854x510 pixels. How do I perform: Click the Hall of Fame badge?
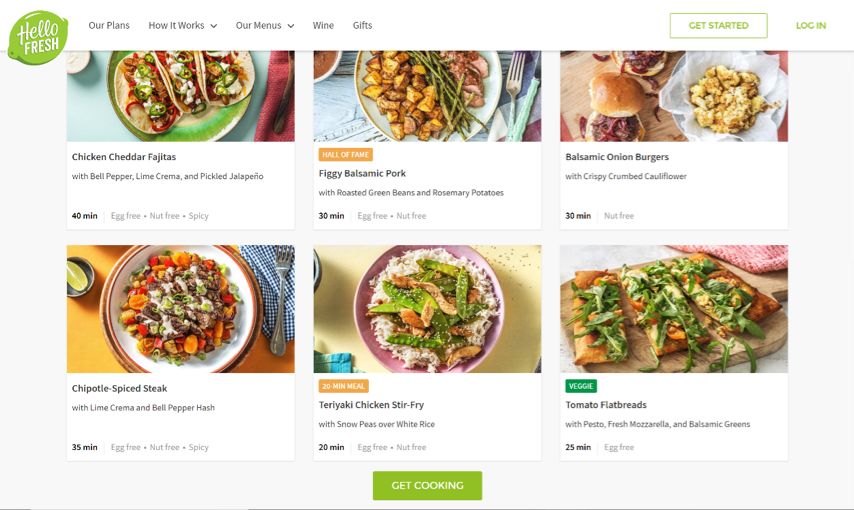click(x=345, y=155)
